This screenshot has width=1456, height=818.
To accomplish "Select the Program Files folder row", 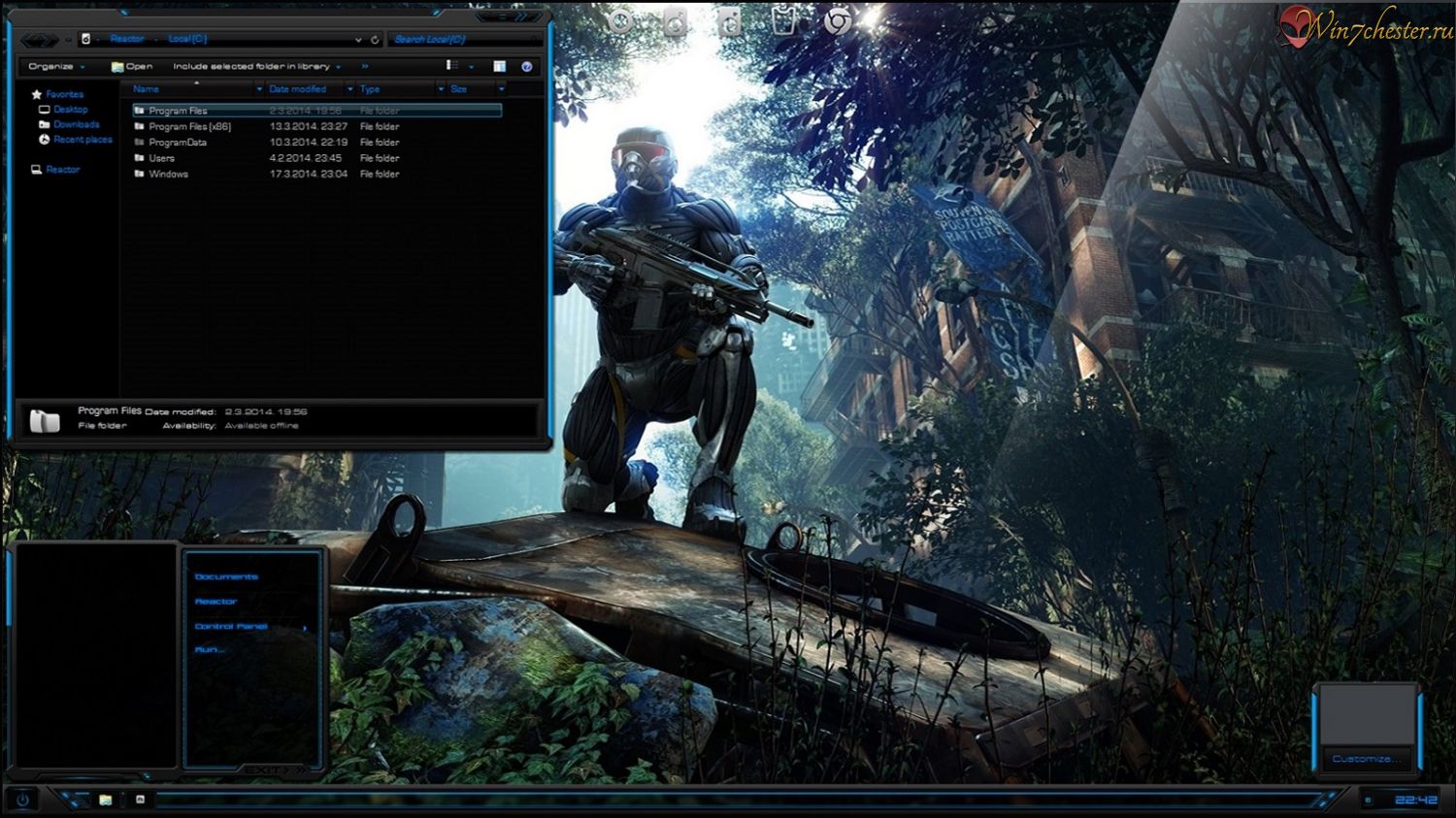I will point(316,111).
